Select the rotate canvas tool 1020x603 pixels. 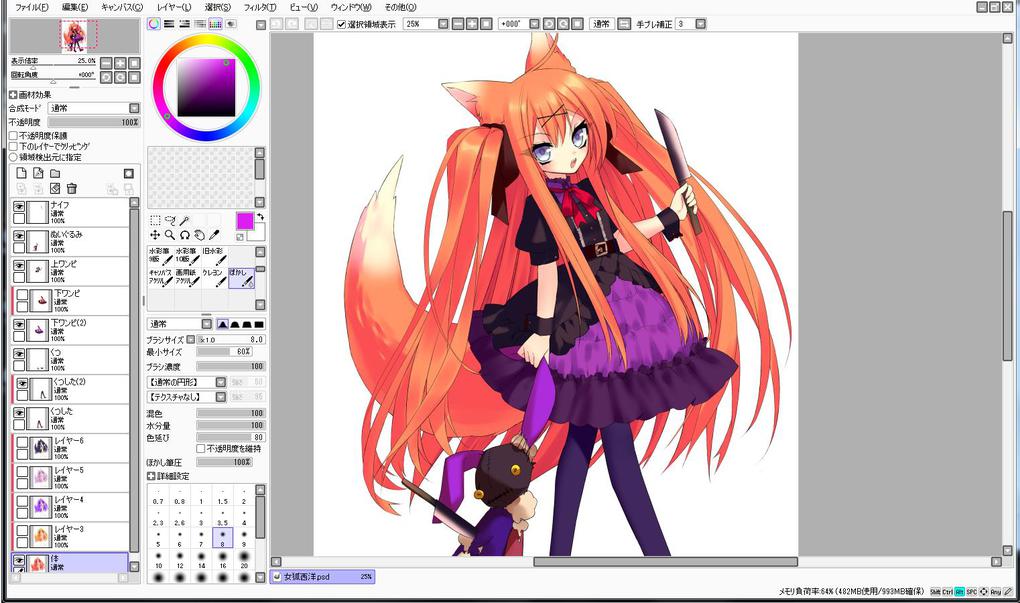(185, 235)
